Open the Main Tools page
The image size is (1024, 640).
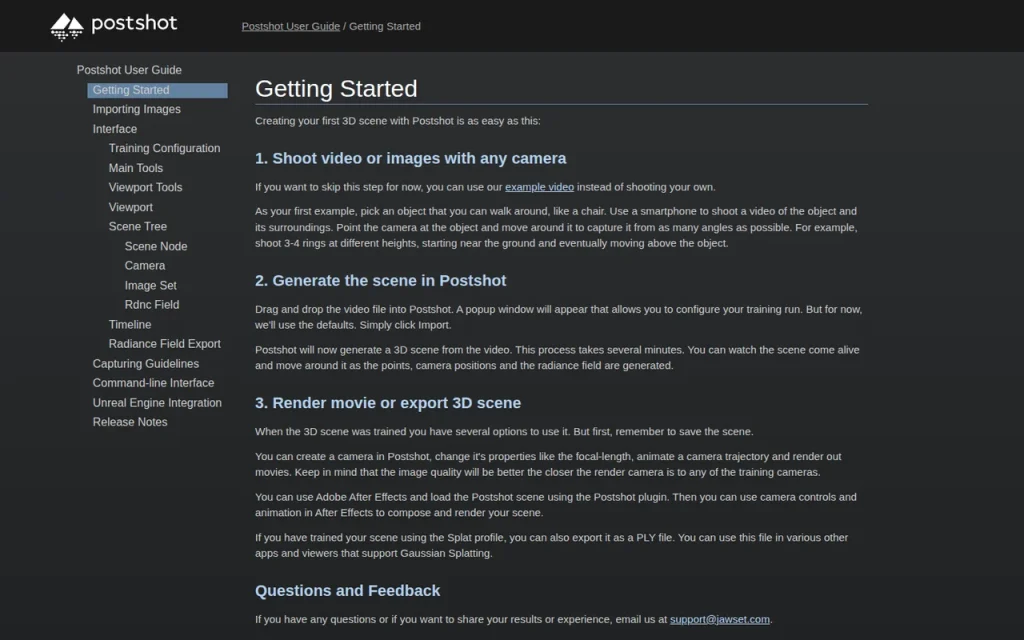pyautogui.click(x=135, y=168)
